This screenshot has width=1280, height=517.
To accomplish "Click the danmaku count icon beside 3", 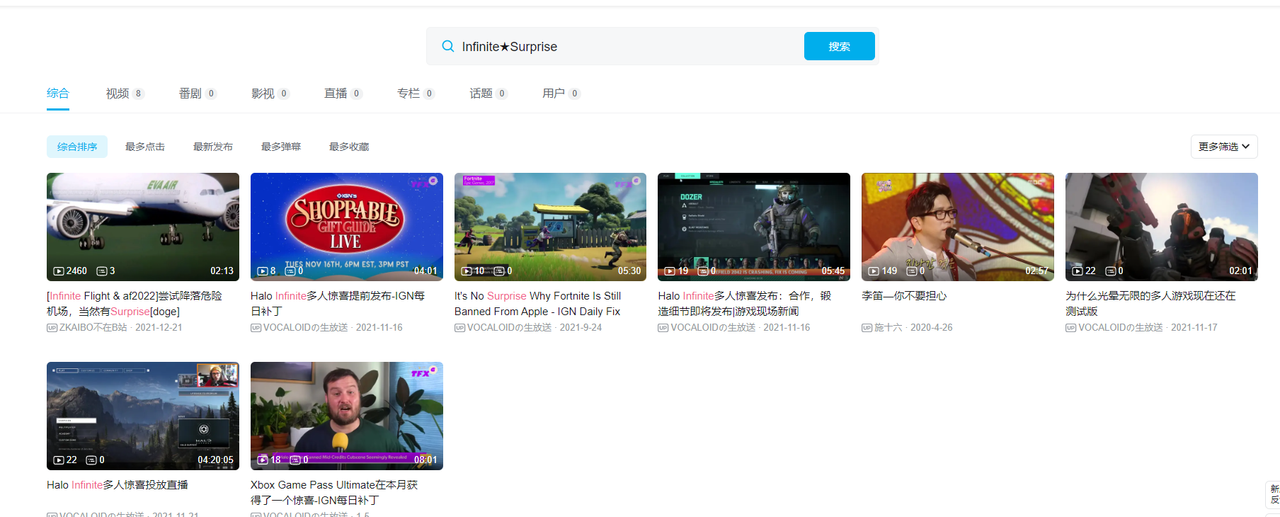I will [x=100, y=271].
